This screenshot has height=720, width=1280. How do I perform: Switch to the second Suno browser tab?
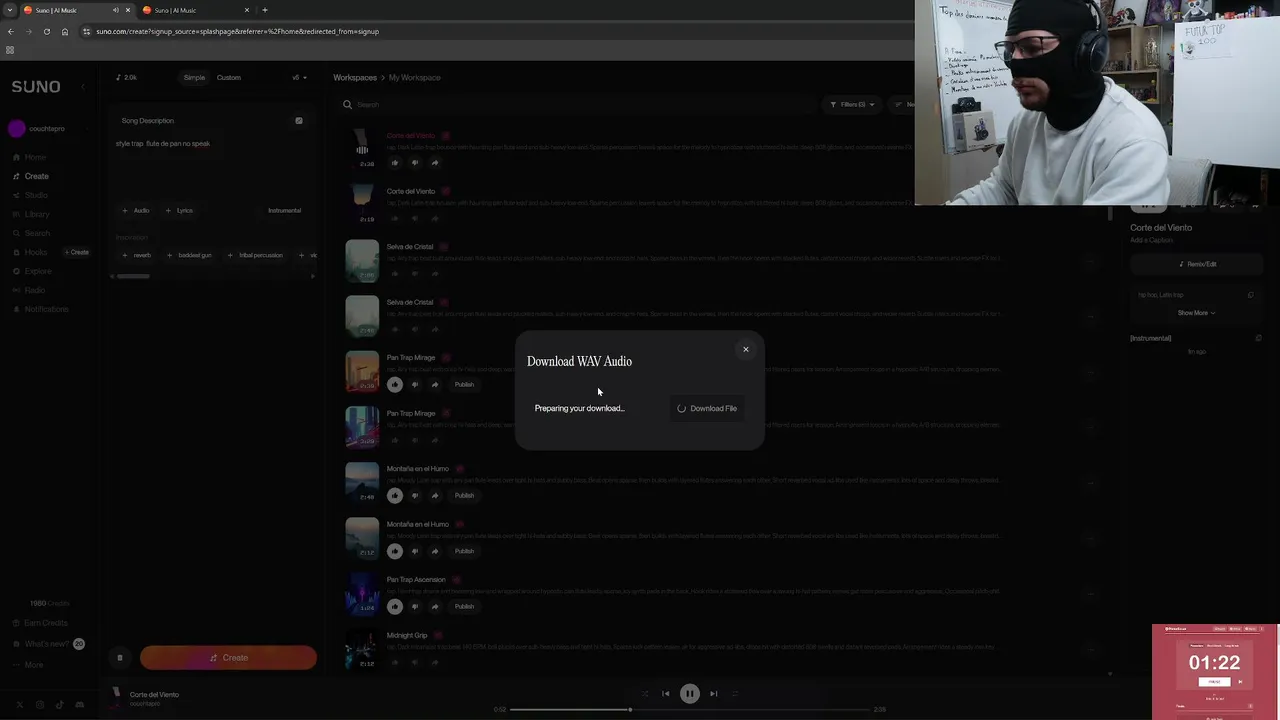[x=196, y=10]
